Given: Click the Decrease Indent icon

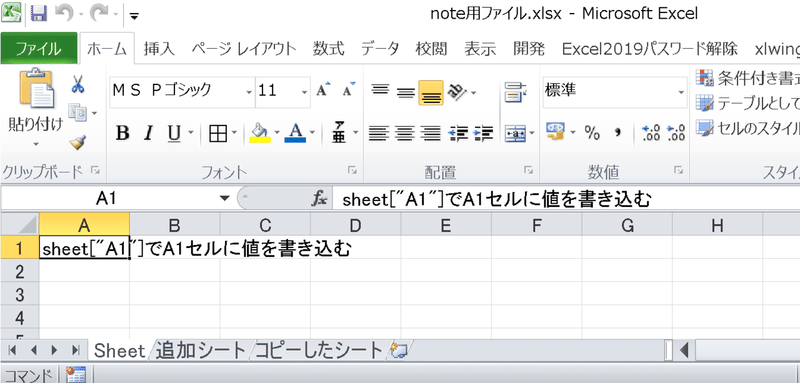Looking at the screenshot, I should pos(458,134).
